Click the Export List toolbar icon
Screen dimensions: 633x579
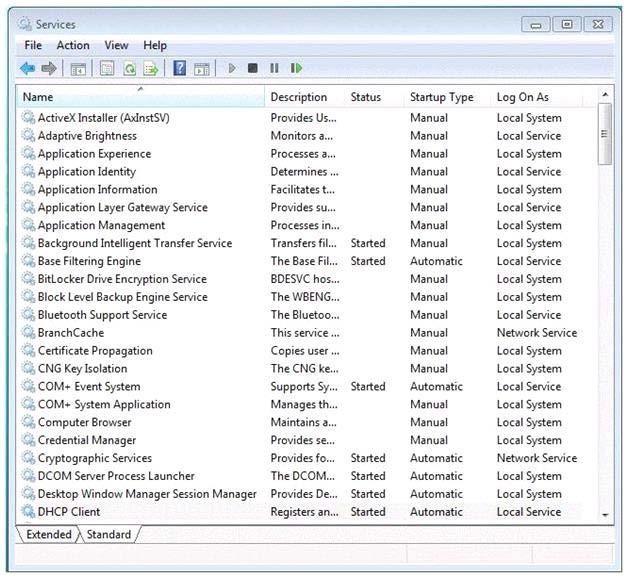151,68
